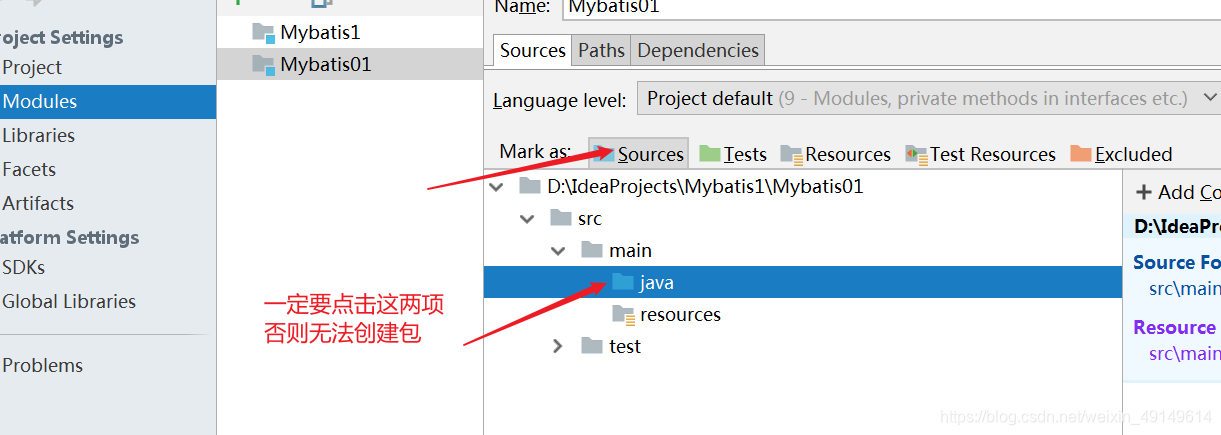Click the content root folder icon
1221x435 pixels.
tap(530, 186)
